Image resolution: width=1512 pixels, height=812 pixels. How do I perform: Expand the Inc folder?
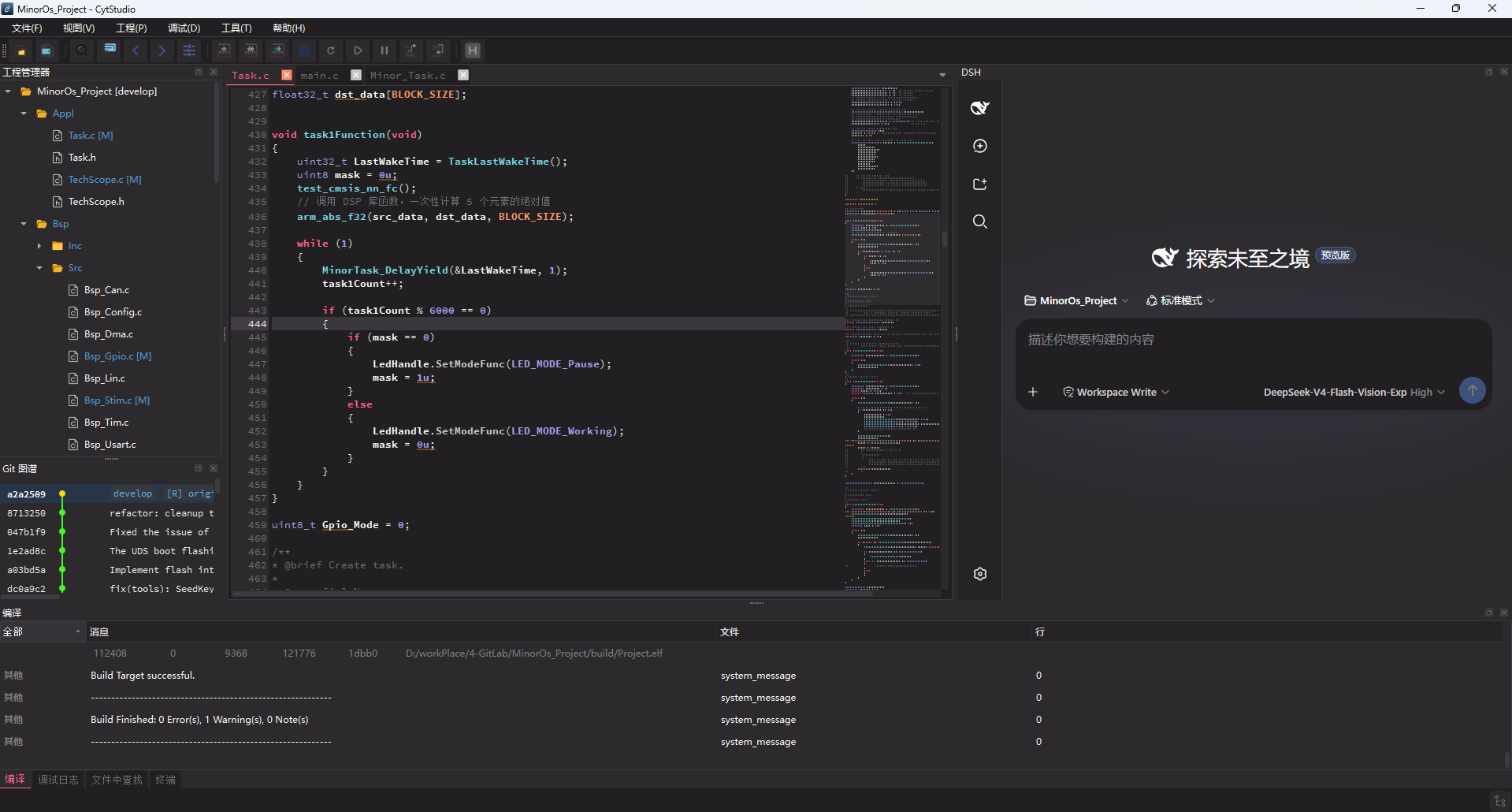coord(39,246)
